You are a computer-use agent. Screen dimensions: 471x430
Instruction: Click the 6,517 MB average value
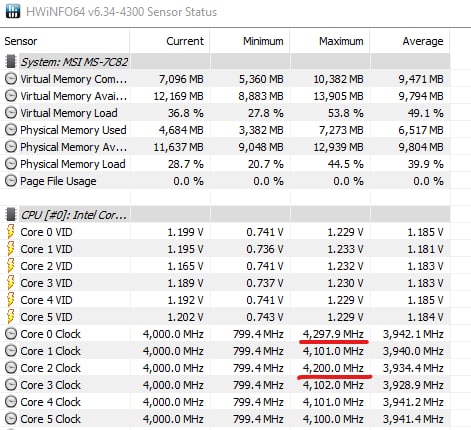pyautogui.click(x=421, y=130)
